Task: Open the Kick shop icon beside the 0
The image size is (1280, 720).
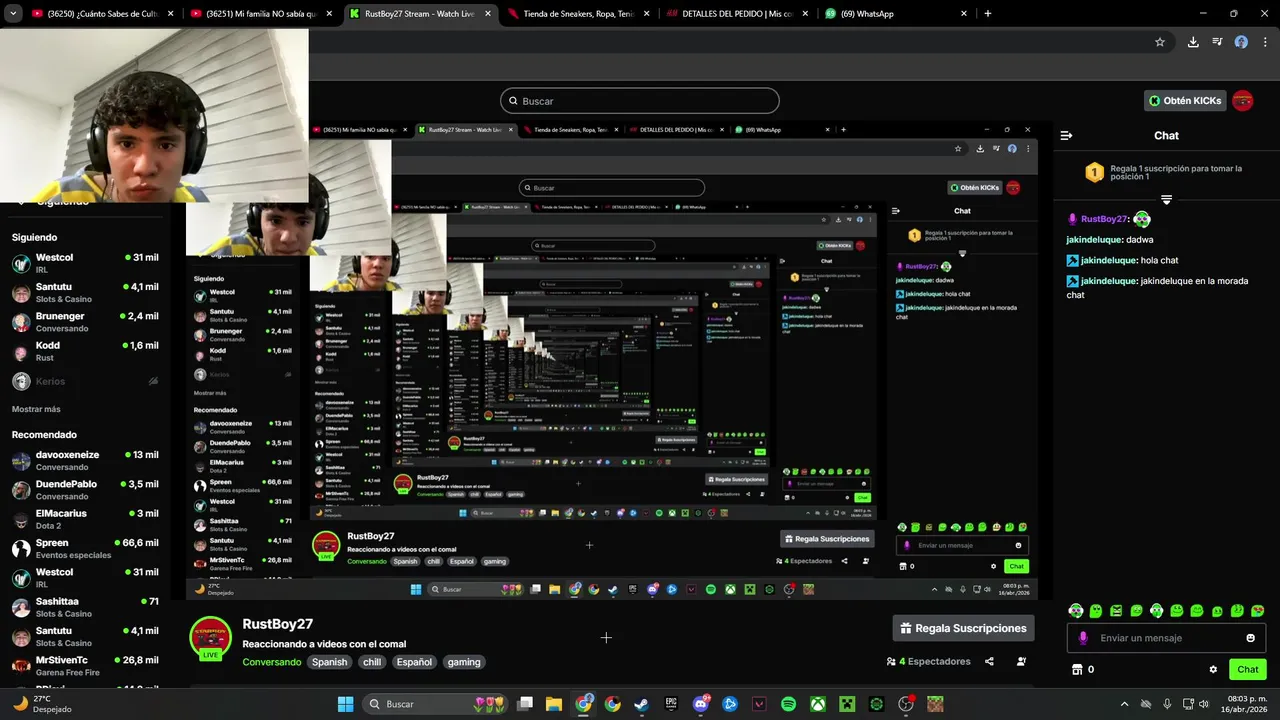Action: coord(1077,670)
